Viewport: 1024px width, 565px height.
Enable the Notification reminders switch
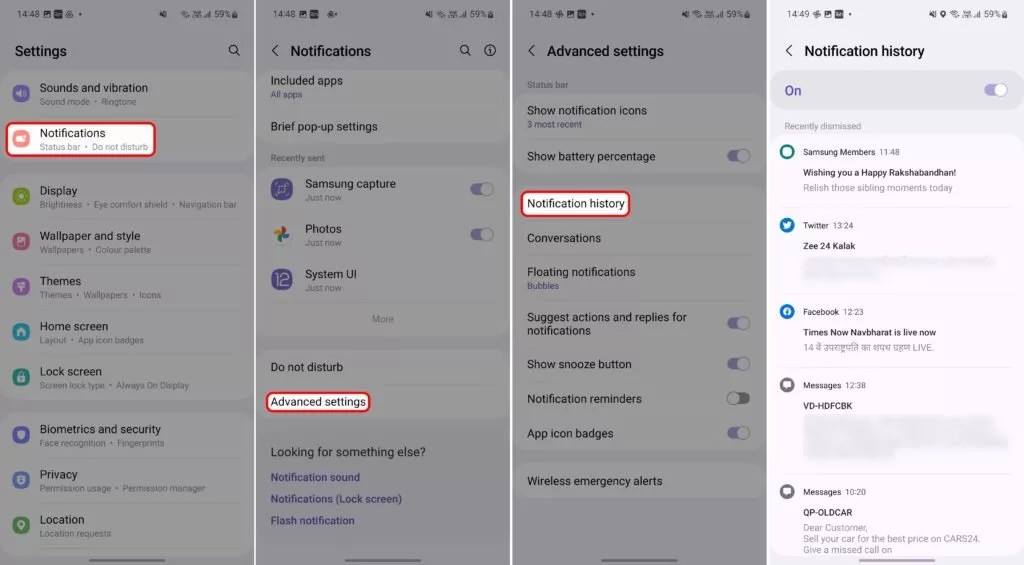738,398
